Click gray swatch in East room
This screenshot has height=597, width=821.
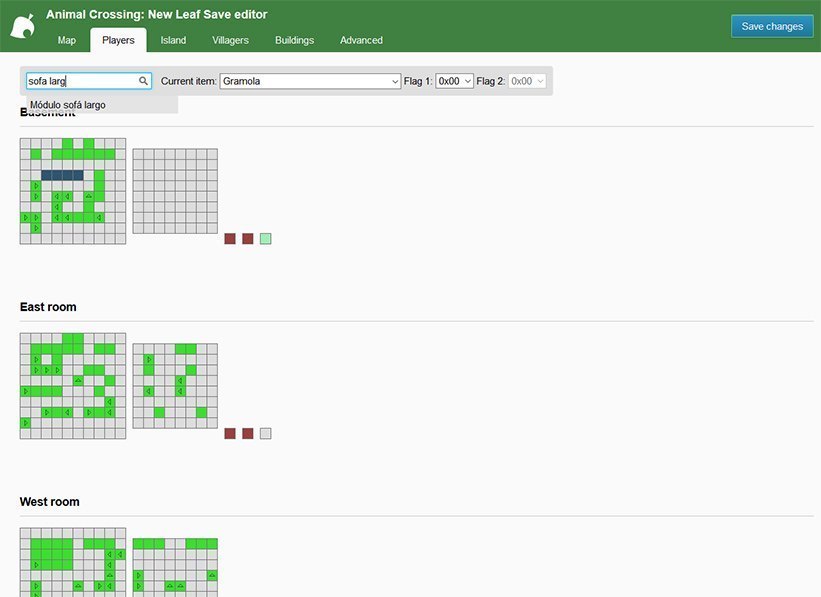[265, 434]
